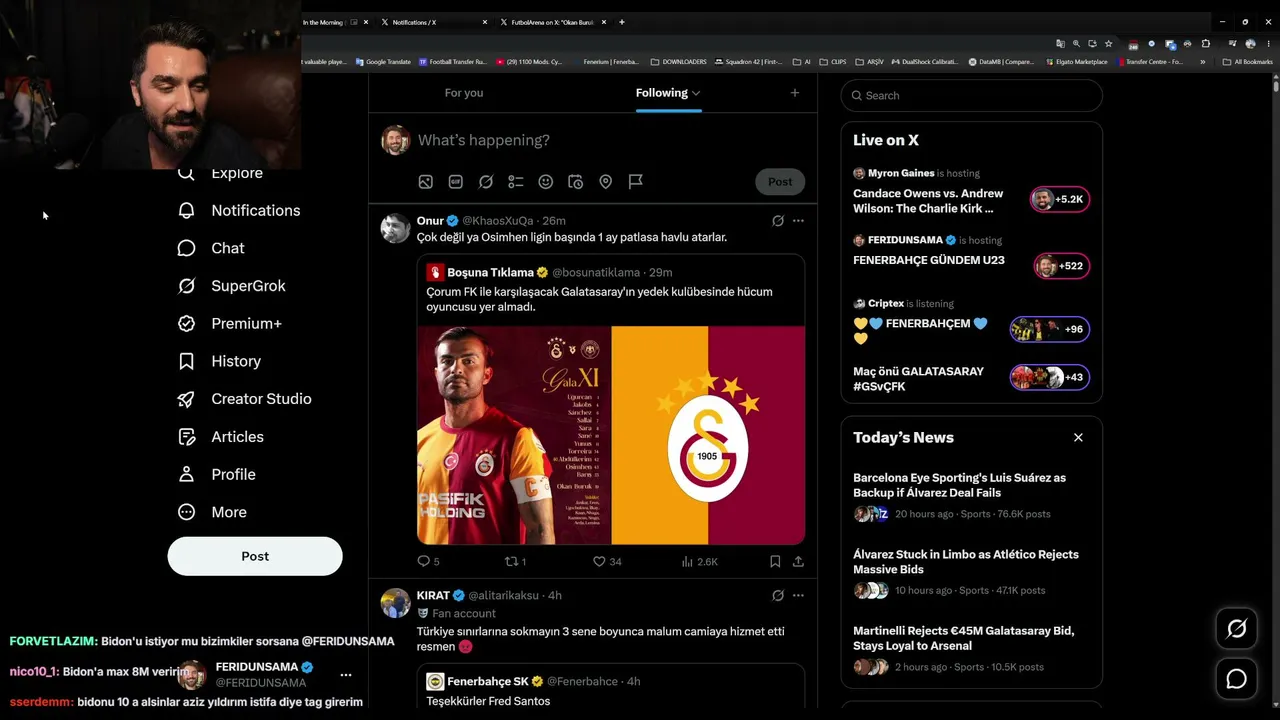
Task: Read Barcelona Eye Sporting's Luis Suárez story
Action: [x=972, y=496]
